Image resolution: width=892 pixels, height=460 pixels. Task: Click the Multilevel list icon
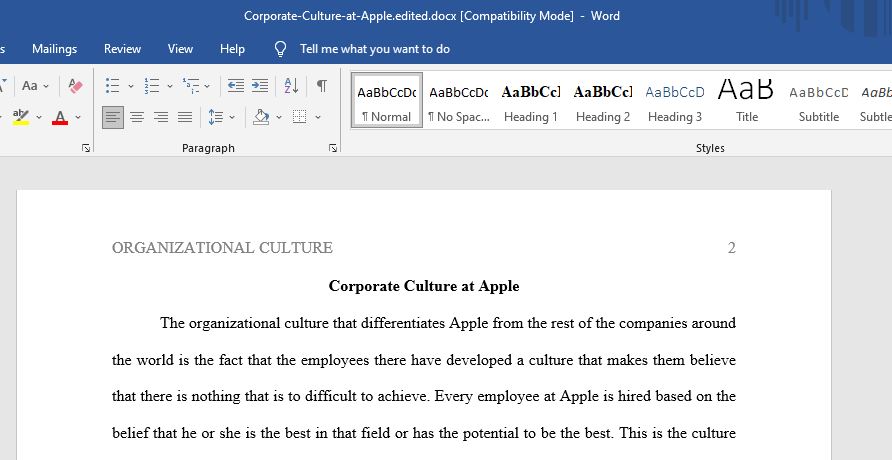[x=191, y=86]
